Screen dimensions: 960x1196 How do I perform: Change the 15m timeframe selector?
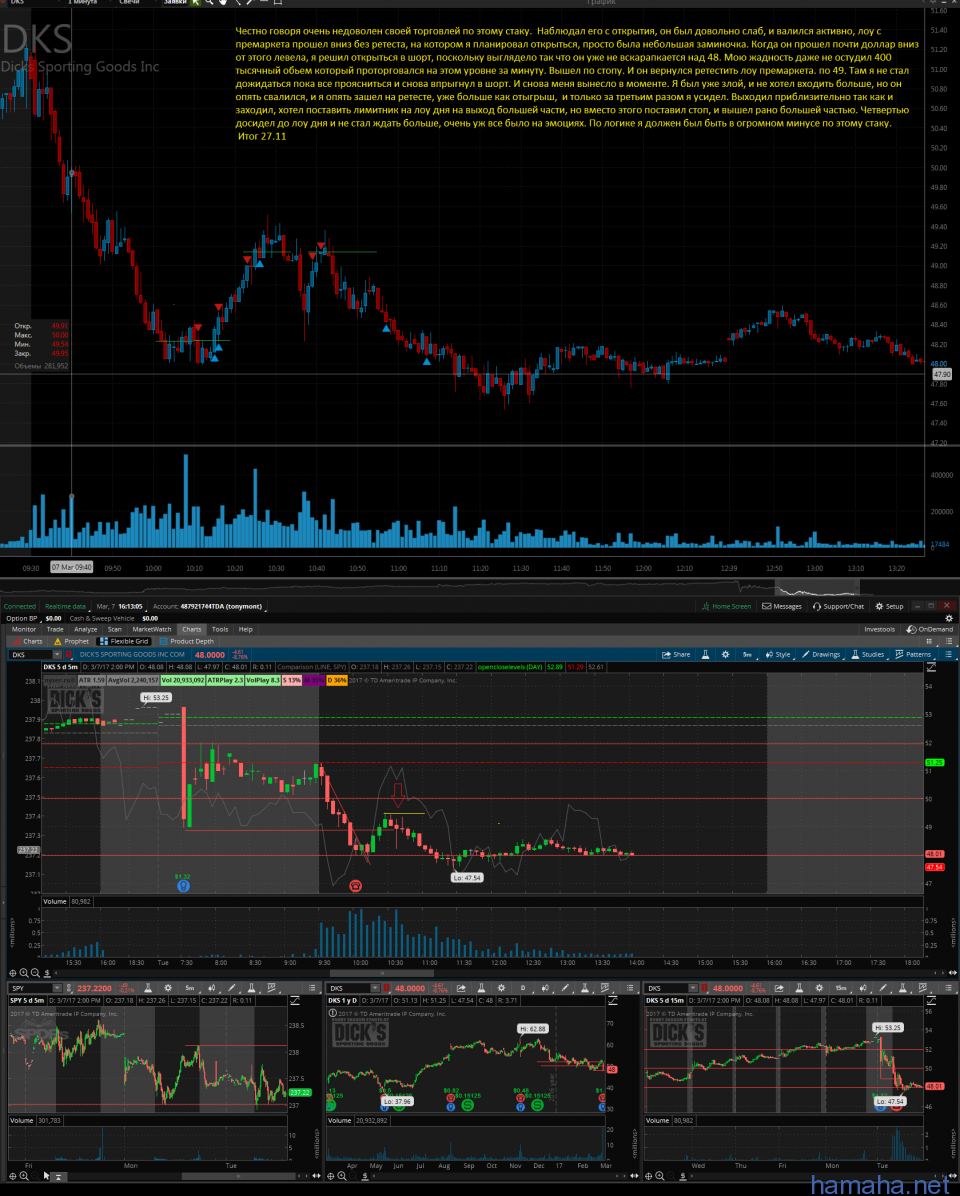tap(841, 988)
